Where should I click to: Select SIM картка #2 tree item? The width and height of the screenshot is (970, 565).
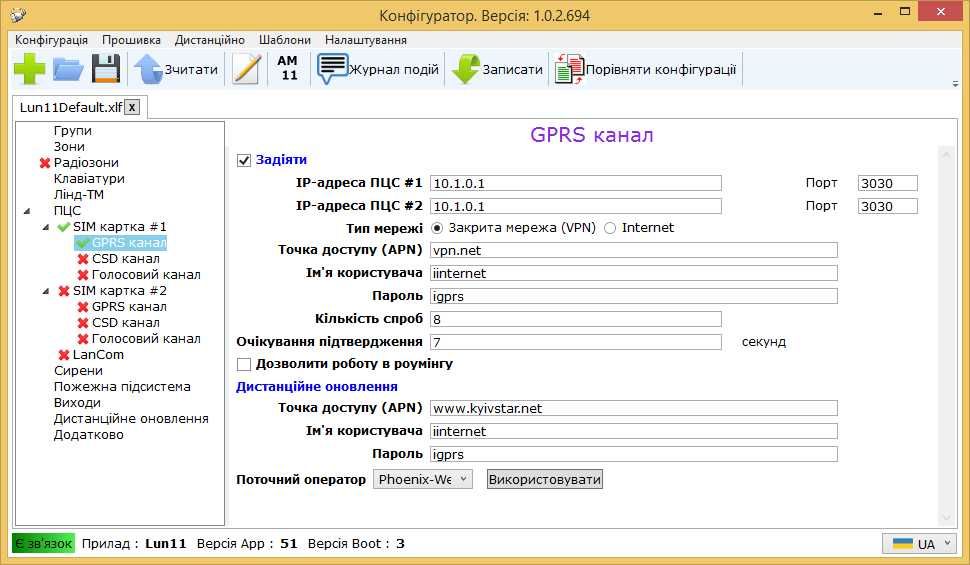tap(119, 291)
